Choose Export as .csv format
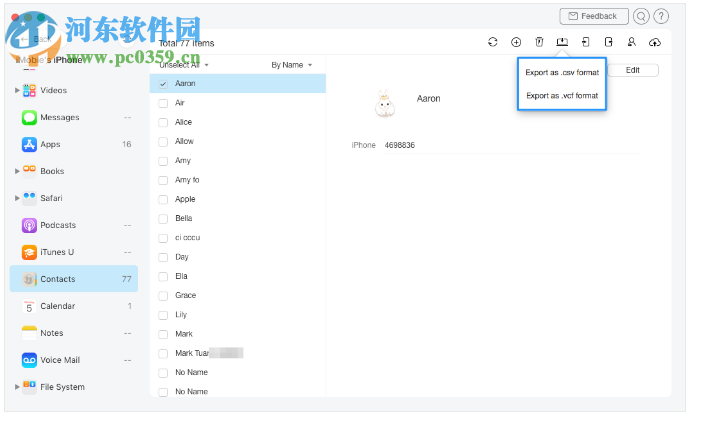This screenshot has height=422, width=707. [x=562, y=73]
